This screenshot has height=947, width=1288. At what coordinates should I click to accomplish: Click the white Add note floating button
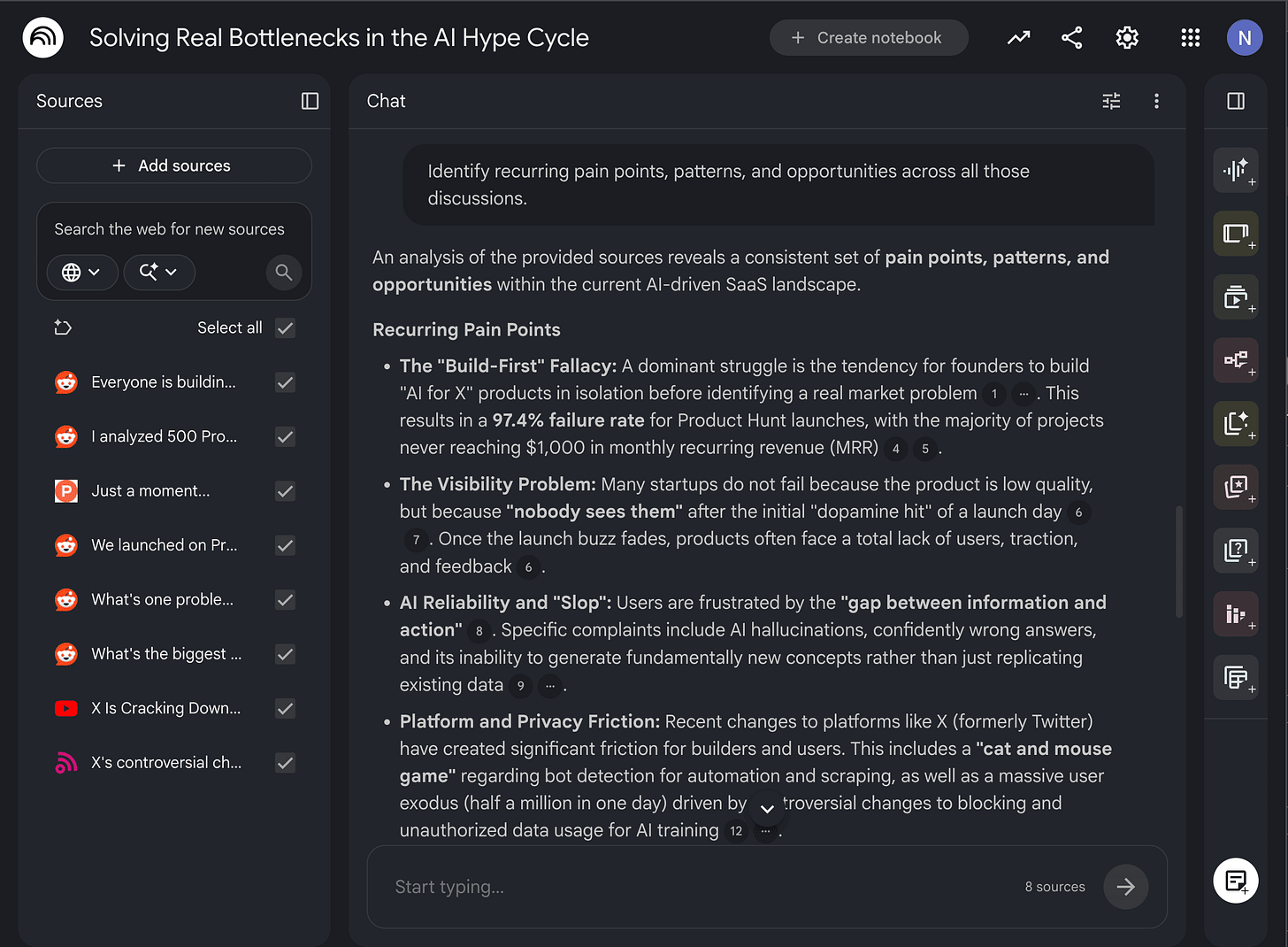click(x=1236, y=881)
